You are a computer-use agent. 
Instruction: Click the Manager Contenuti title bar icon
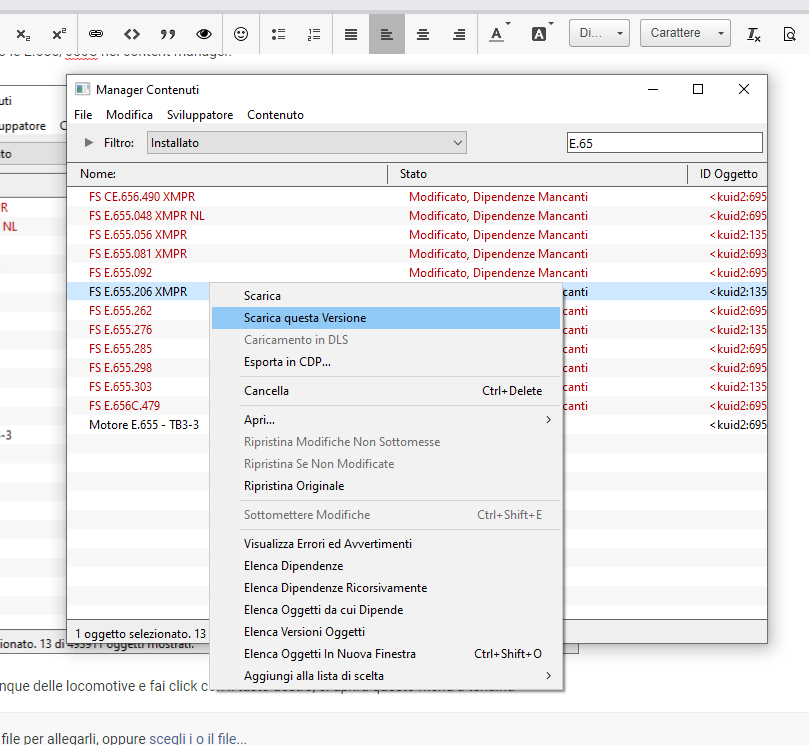83,89
